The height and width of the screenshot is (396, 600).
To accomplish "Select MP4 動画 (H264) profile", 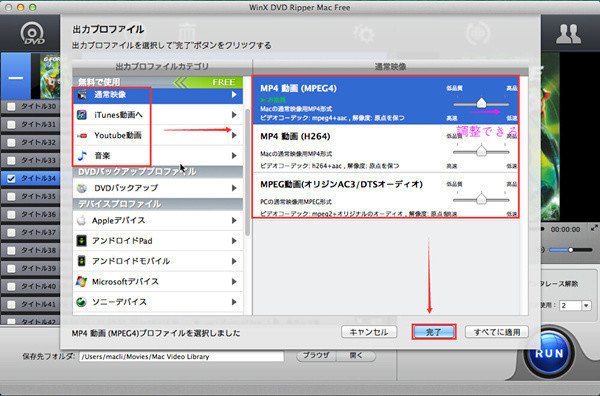I will [385, 148].
